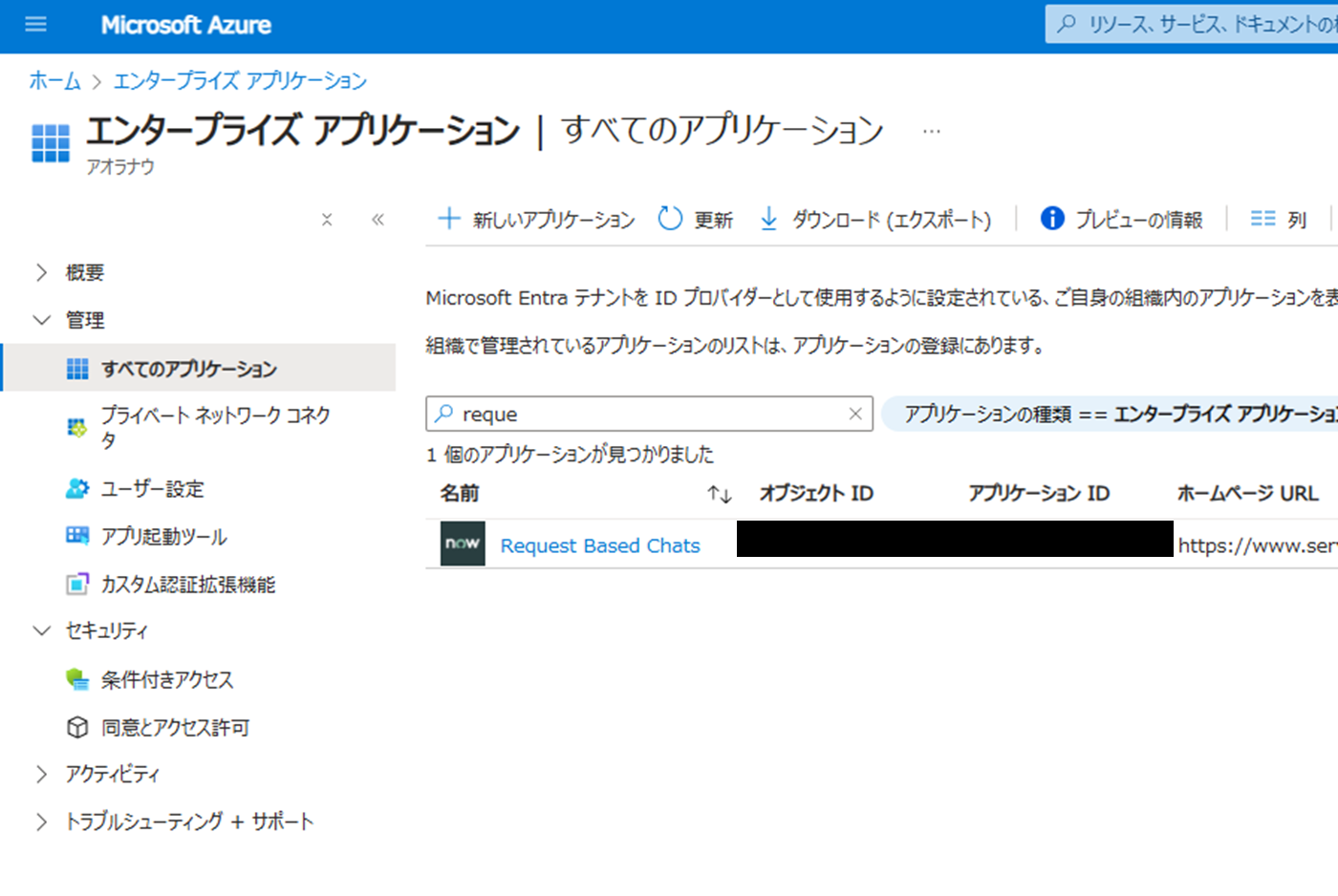
Task: Select すべてのアプリケーション in sidebar
Action: pyautogui.click(x=199, y=368)
